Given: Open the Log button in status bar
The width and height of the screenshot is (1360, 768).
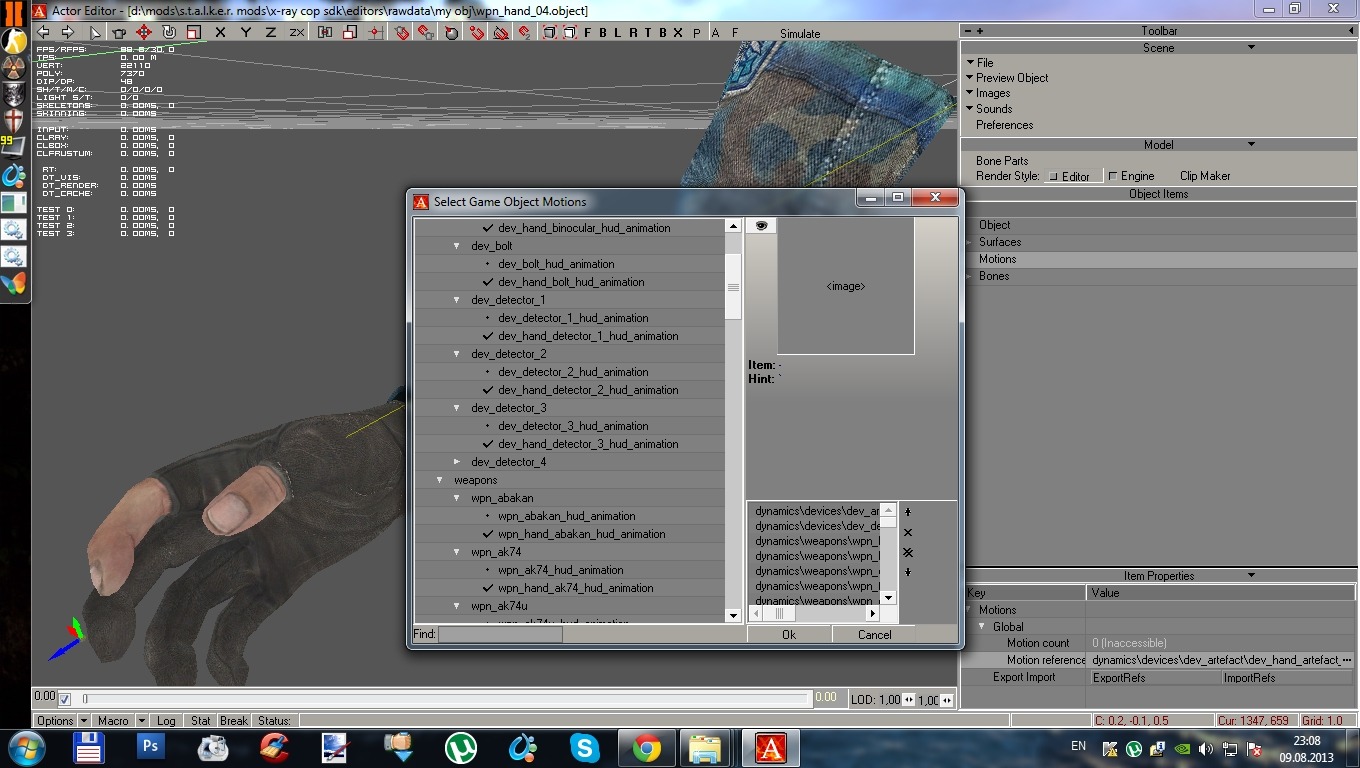Looking at the screenshot, I should [x=166, y=720].
